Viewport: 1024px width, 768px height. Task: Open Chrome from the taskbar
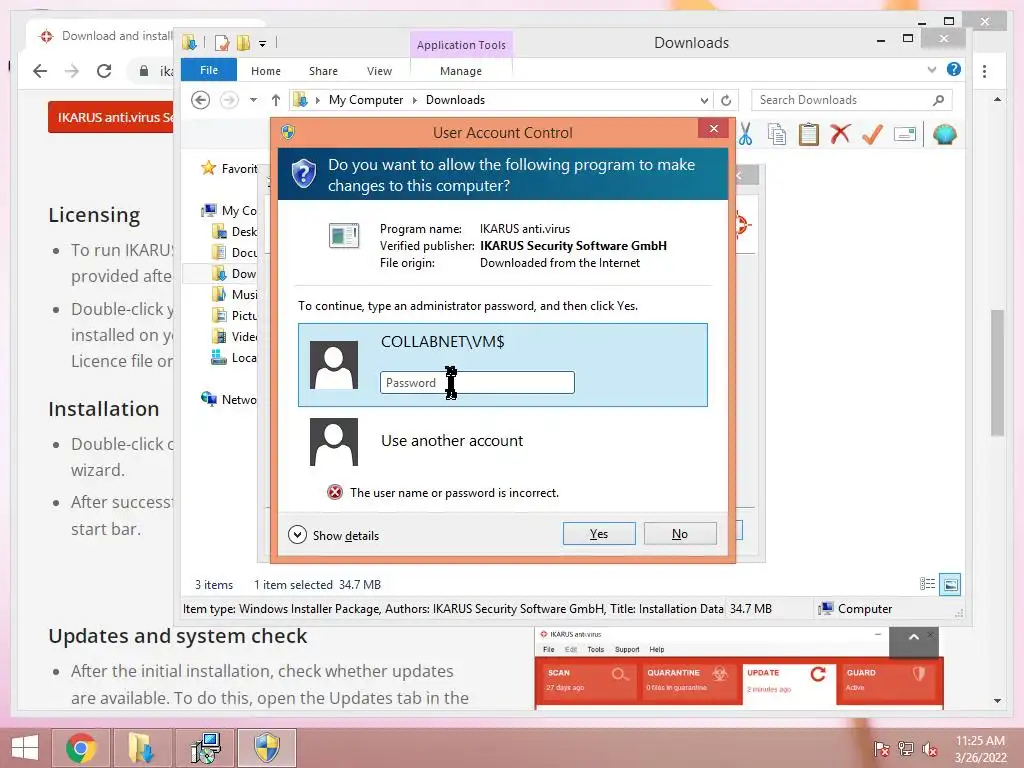tap(81, 748)
